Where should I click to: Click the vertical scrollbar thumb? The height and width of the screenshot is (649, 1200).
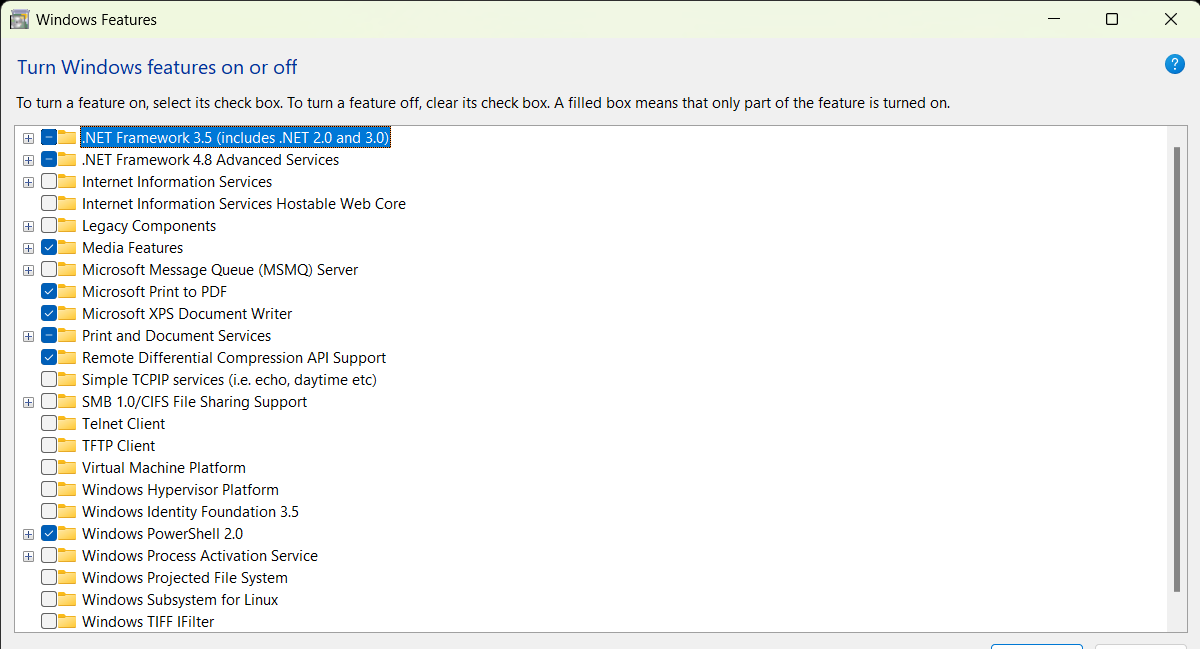(x=1176, y=368)
